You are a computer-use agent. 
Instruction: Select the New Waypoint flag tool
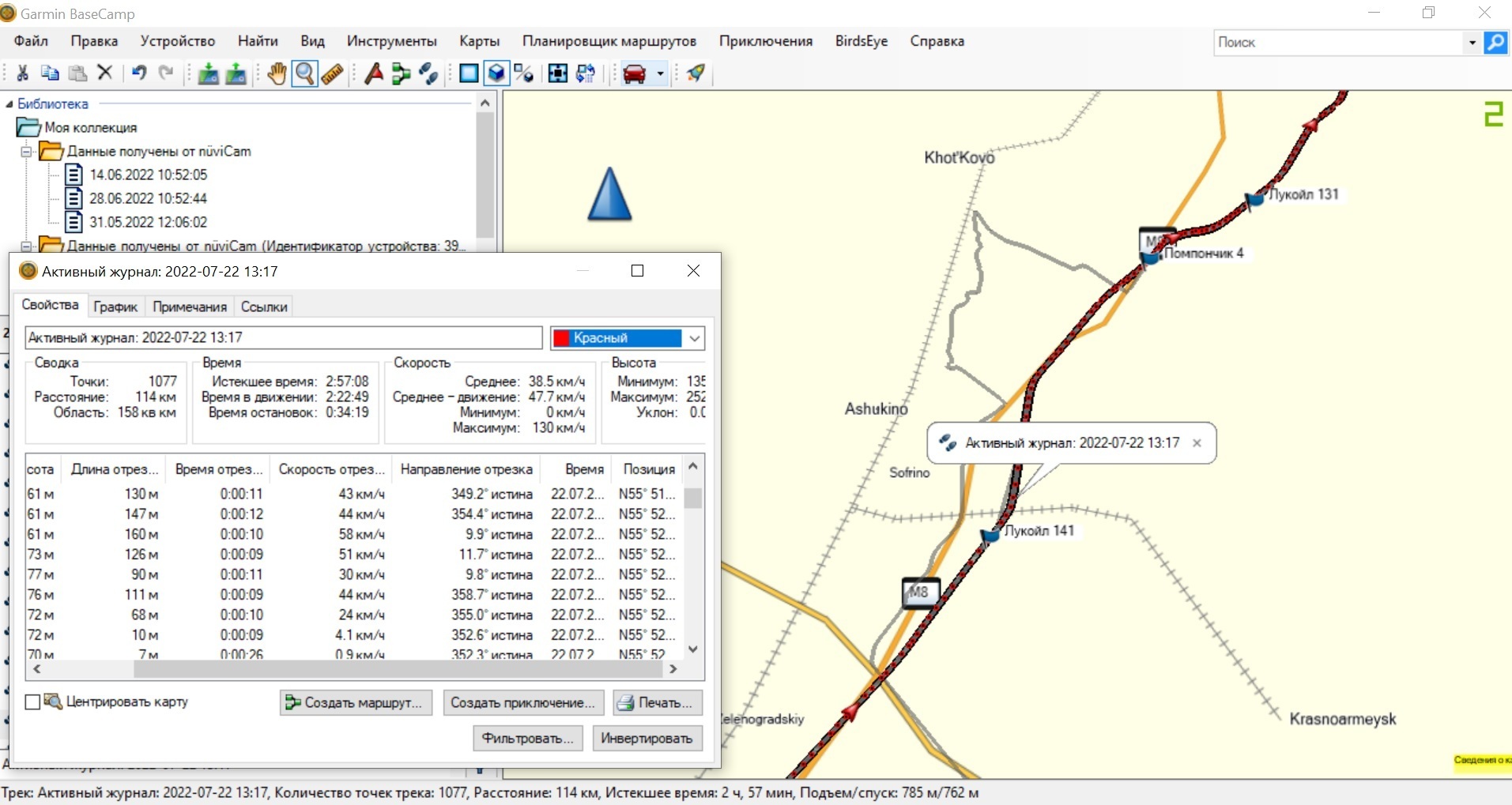click(x=374, y=73)
